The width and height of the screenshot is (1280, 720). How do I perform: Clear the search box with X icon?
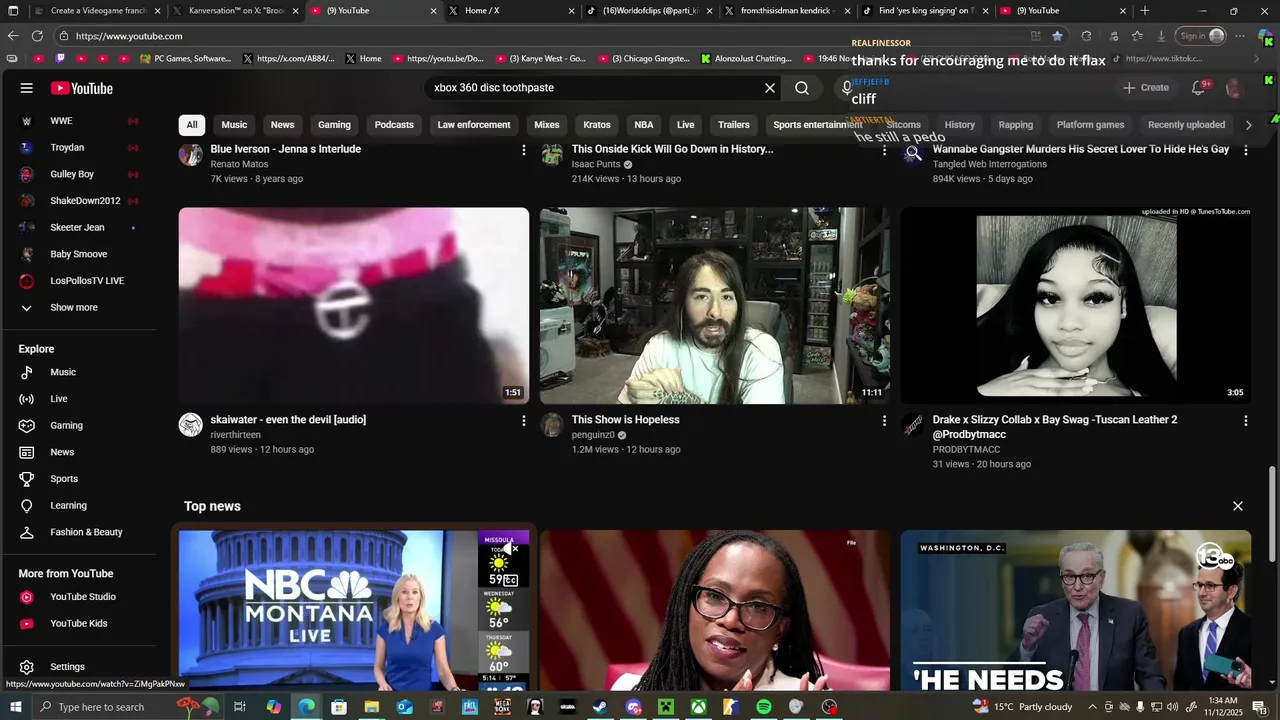(770, 88)
